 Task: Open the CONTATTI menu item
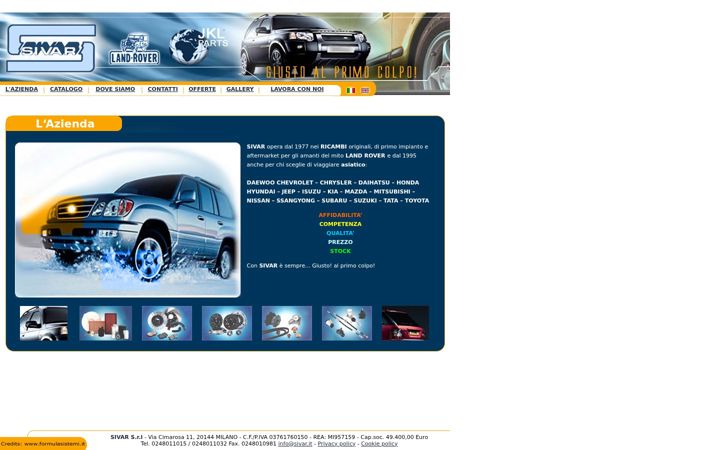pos(163,89)
